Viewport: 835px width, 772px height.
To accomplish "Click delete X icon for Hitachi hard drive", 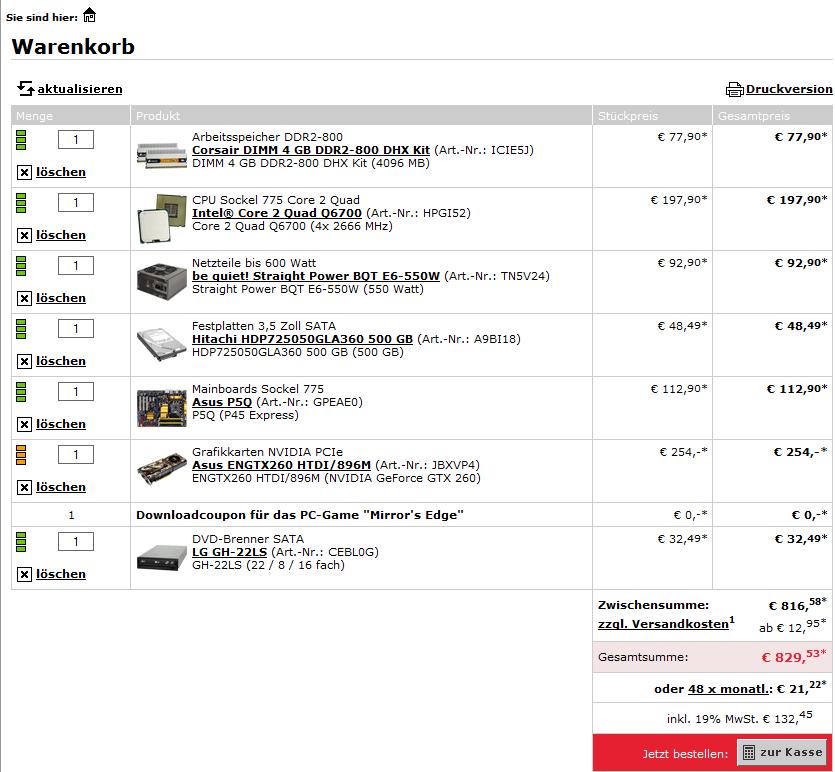I will [24, 362].
